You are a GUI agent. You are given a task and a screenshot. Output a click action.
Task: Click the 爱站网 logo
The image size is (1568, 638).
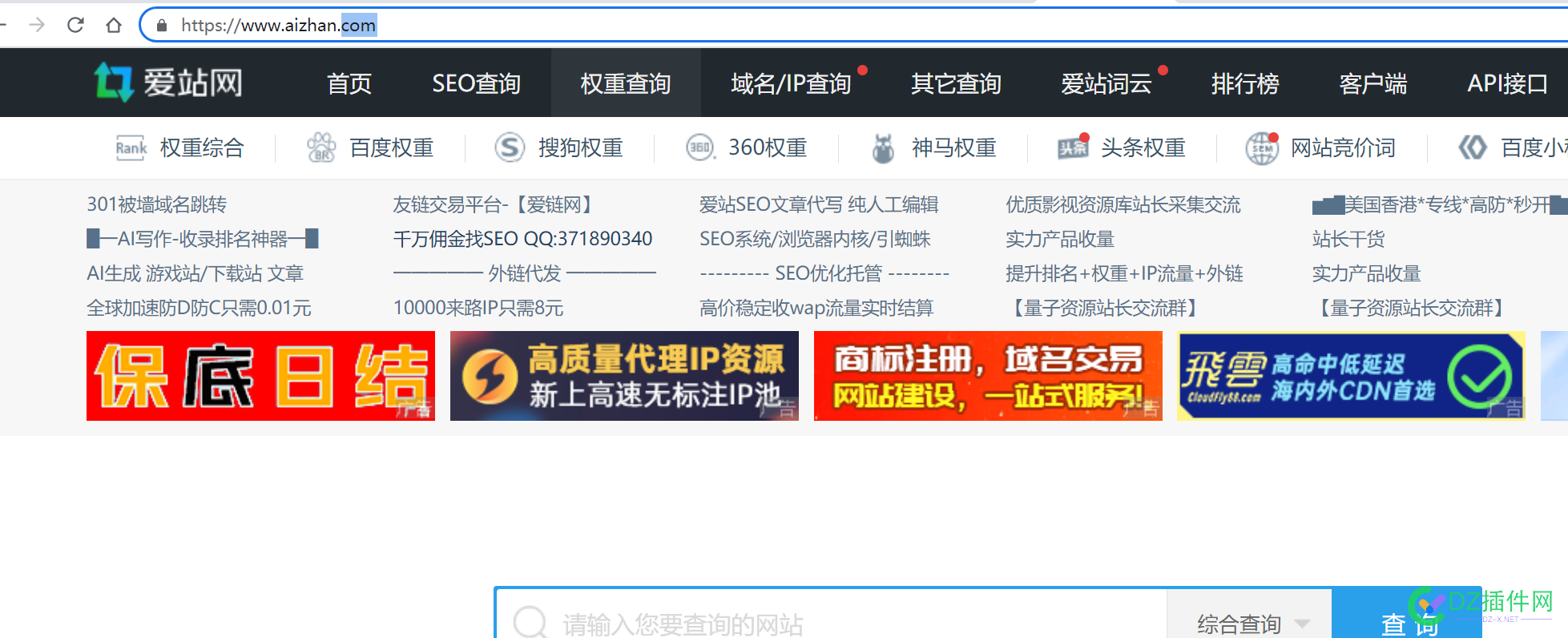coord(168,83)
